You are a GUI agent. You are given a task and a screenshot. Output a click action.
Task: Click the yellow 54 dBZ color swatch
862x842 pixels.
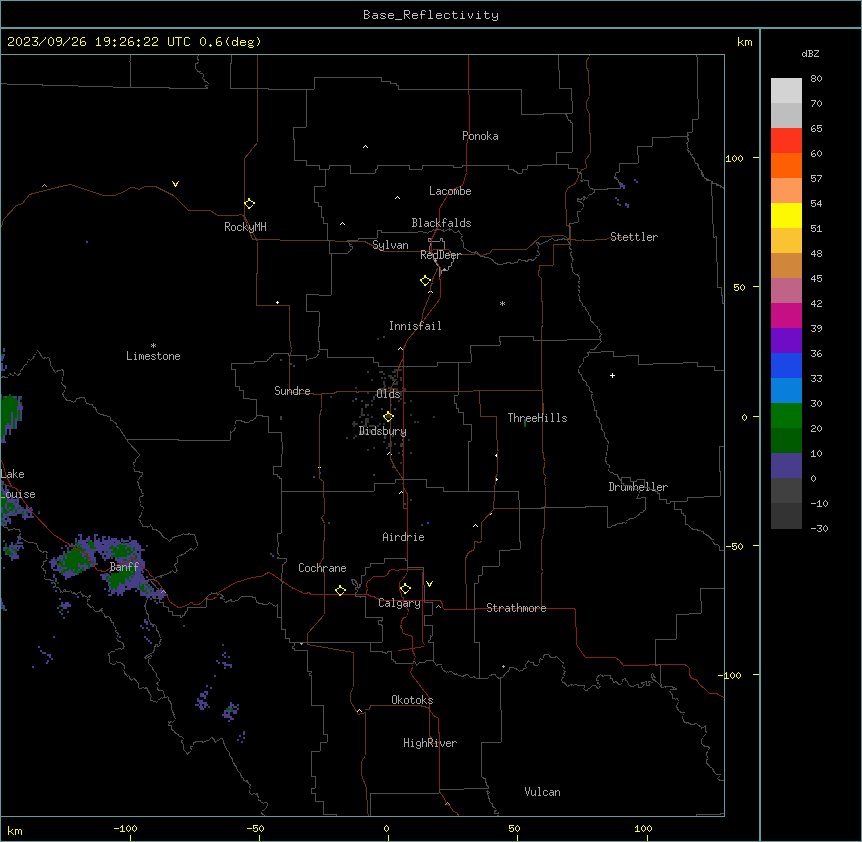pyautogui.click(x=786, y=215)
